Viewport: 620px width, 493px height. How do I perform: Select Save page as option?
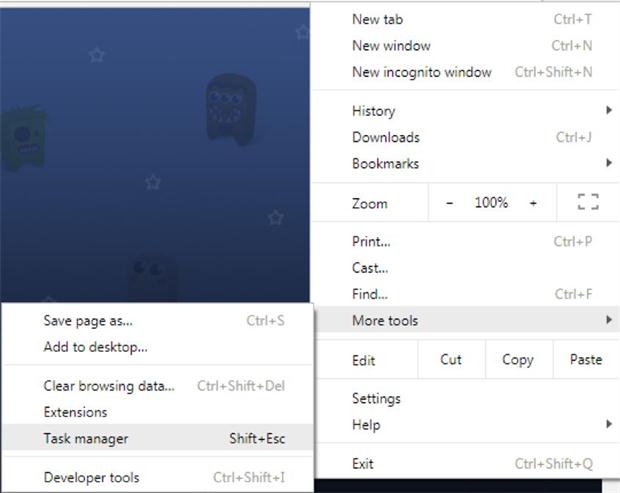pyautogui.click(x=157, y=320)
